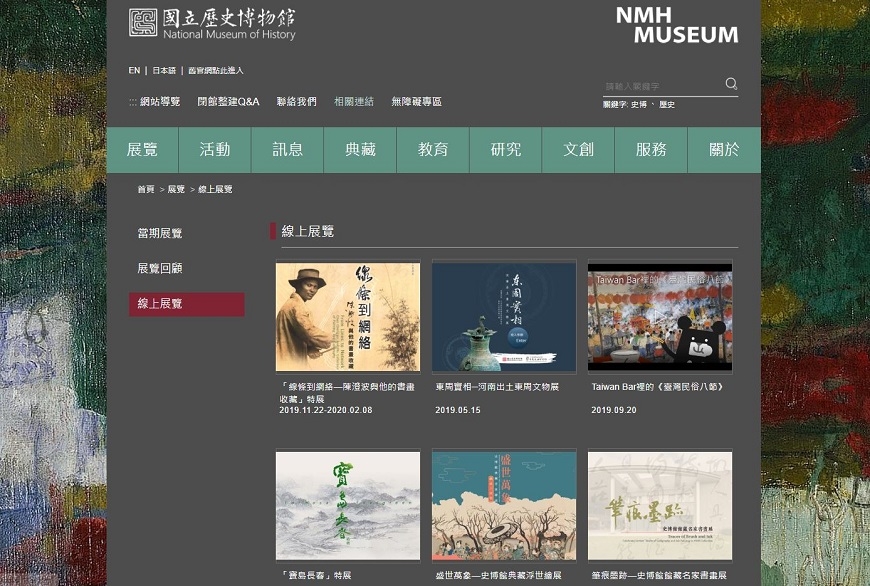Open the 典藏 menu item
Image resolution: width=870 pixels, height=586 pixels.
(360, 149)
